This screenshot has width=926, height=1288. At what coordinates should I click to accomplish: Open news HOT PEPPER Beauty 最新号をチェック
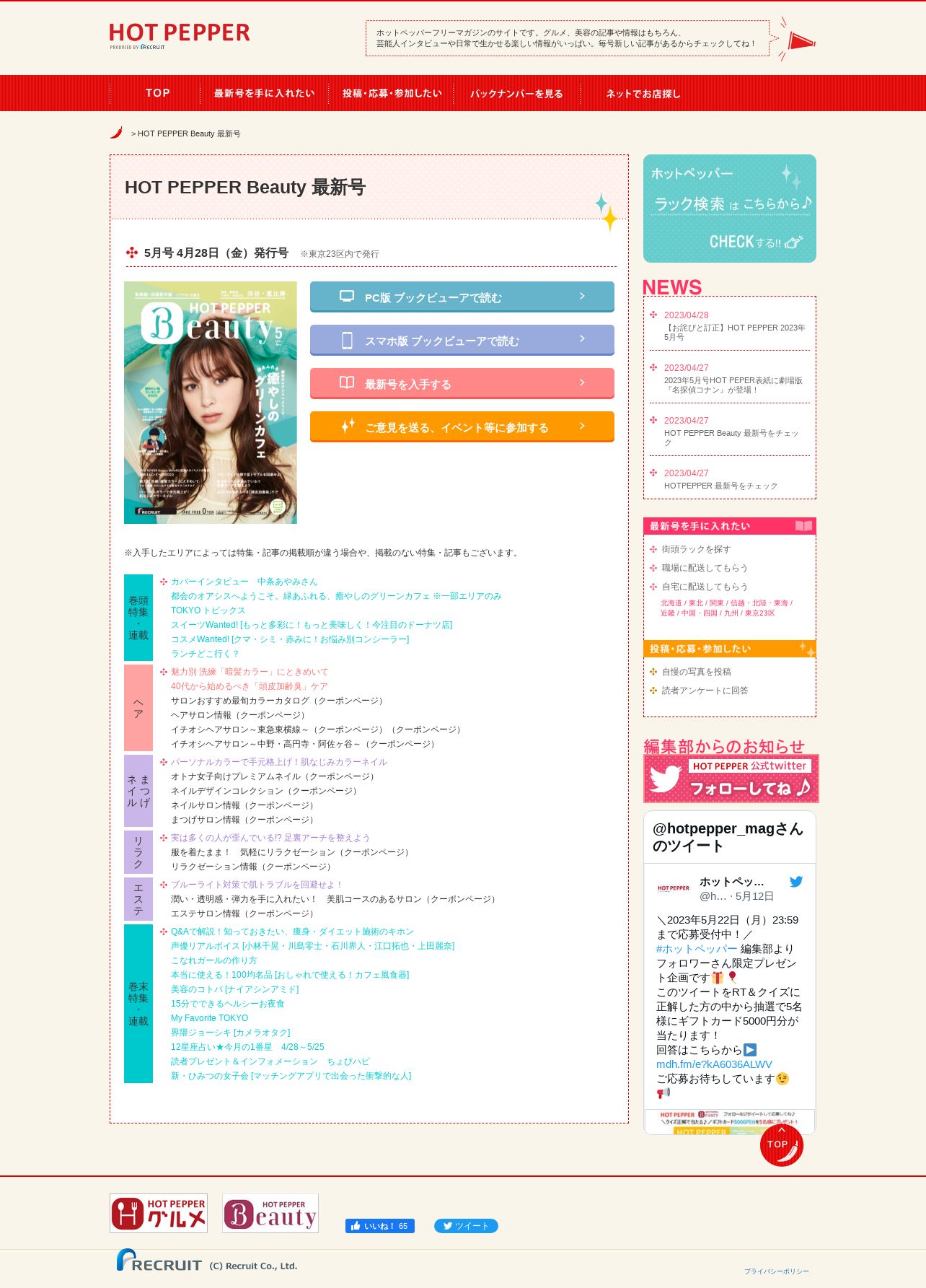click(731, 437)
